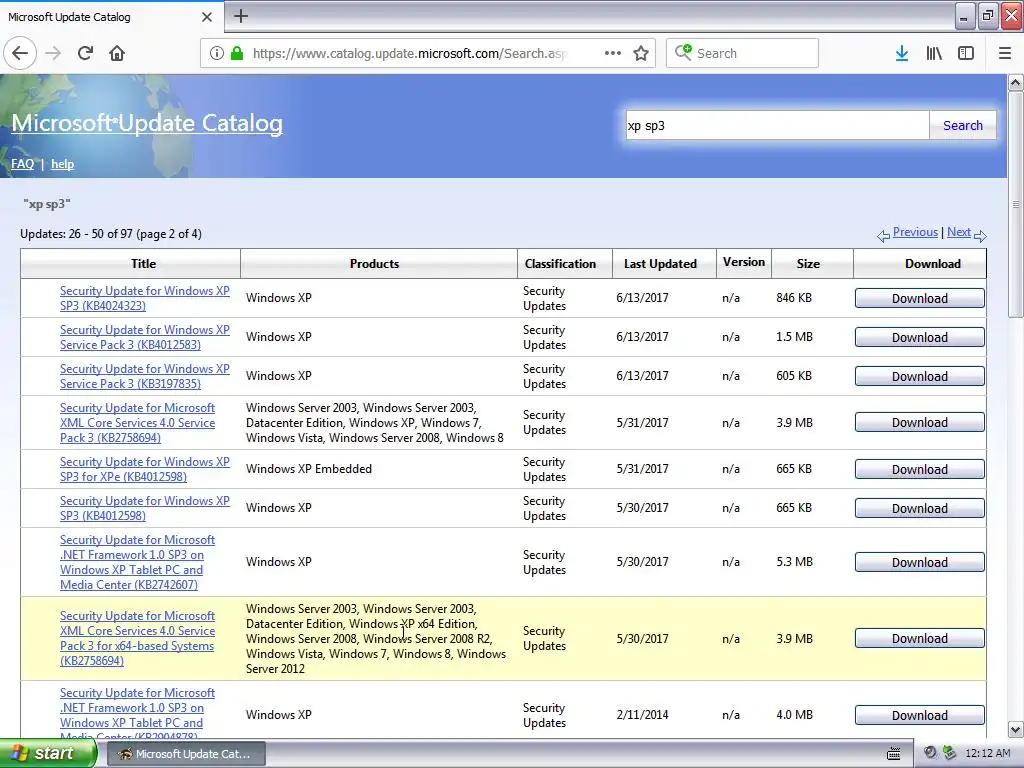Open XML Core Services x64-based KB2758694 link
This screenshot has height=768, width=1024.
[x=137, y=638]
